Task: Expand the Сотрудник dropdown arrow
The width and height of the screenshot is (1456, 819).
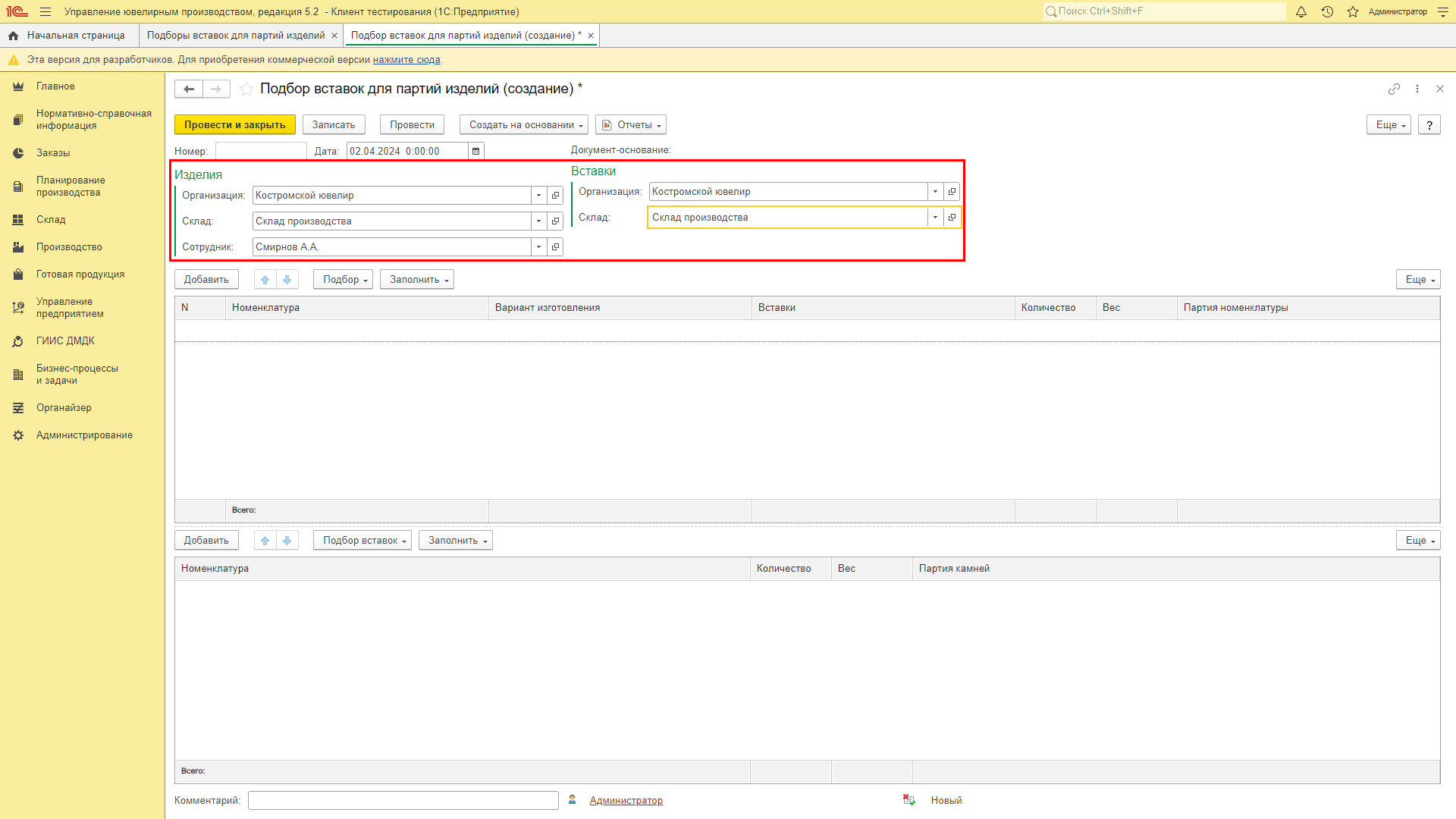Action: pyautogui.click(x=538, y=247)
